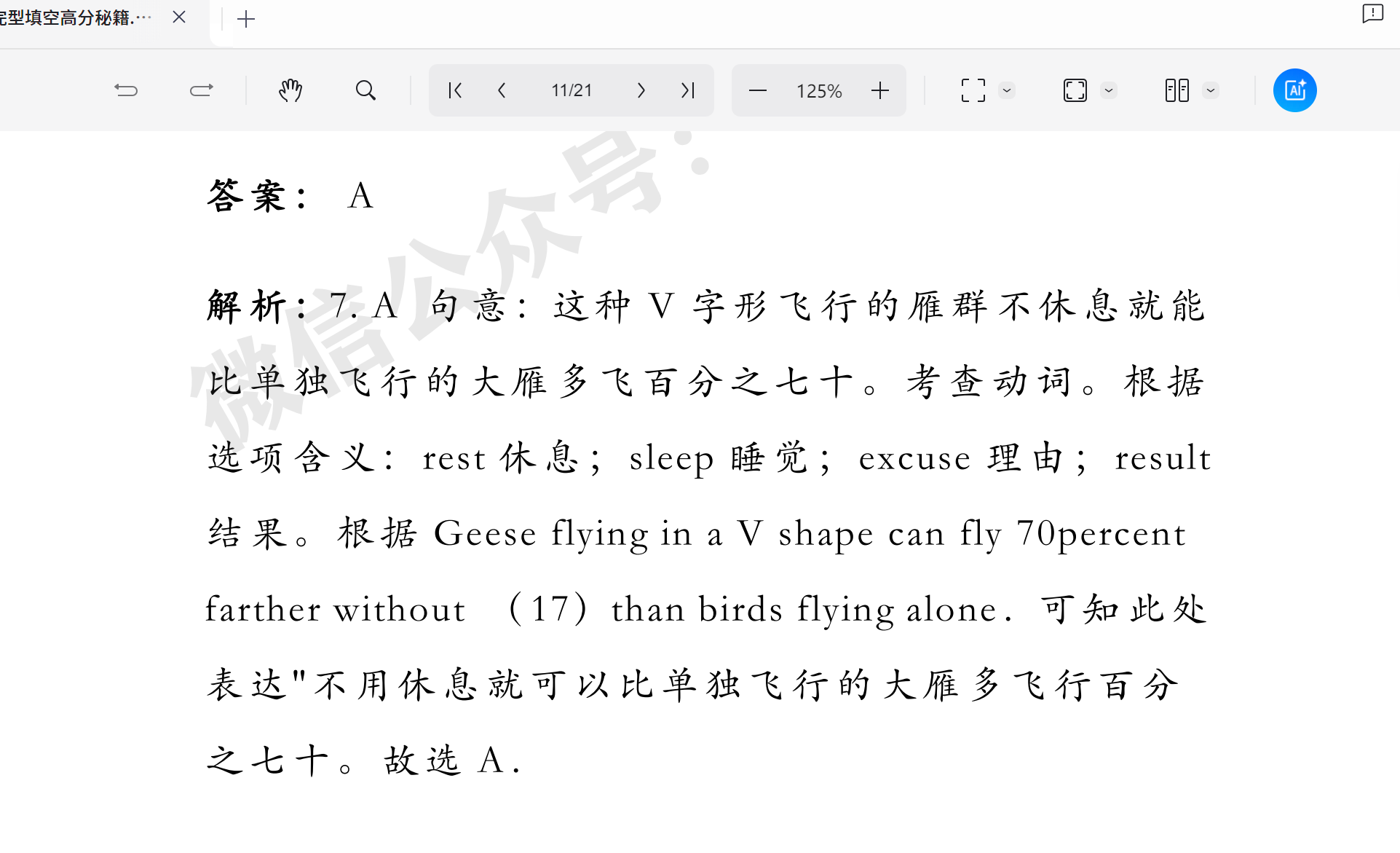This screenshot has height=853, width=1400.
Task: Expand the fit-to-screen dropdown arrow
Action: pos(1007,91)
